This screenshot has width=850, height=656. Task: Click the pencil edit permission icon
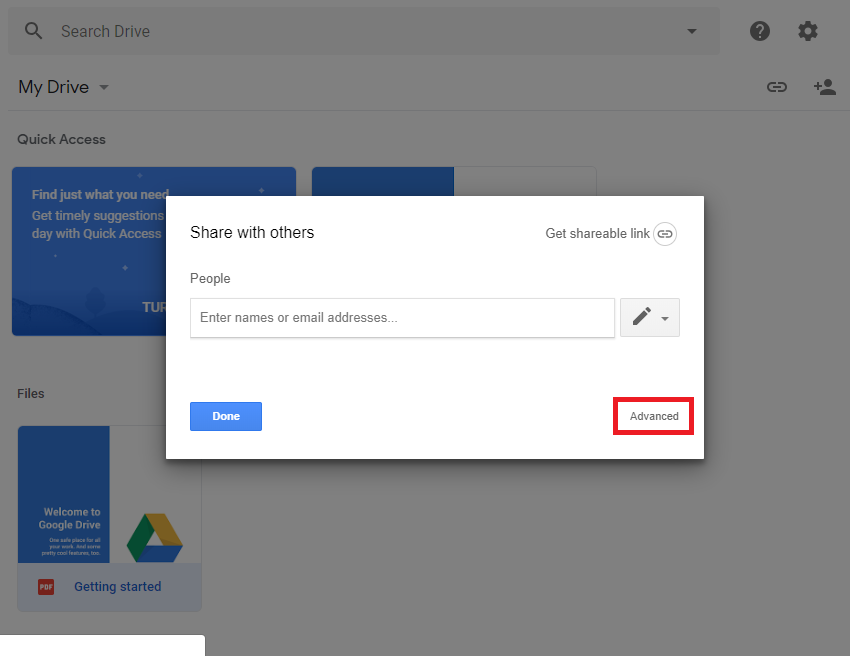point(641,317)
